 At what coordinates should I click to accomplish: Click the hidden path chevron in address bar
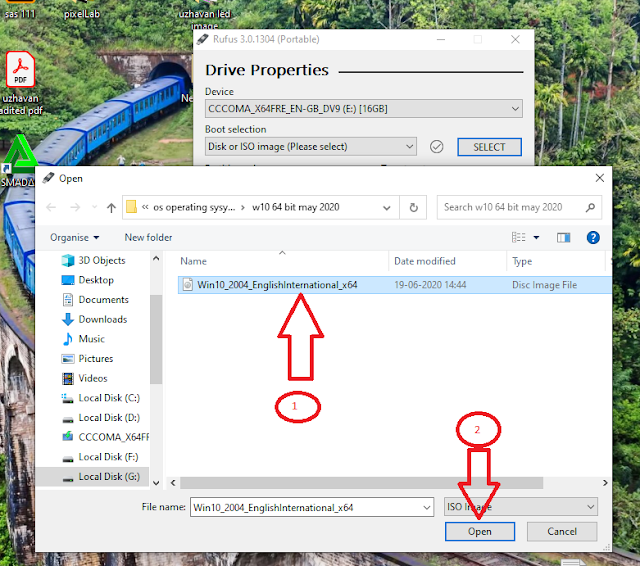pos(145,207)
